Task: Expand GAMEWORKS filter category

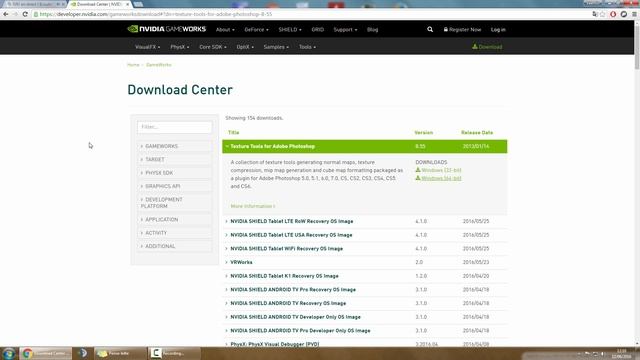Action: [x=175, y=146]
